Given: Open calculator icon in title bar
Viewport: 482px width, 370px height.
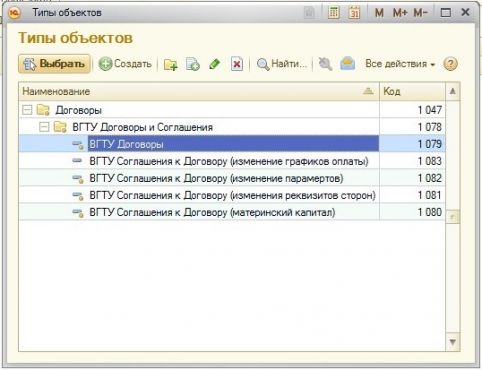Looking at the screenshot, I should (333, 13).
